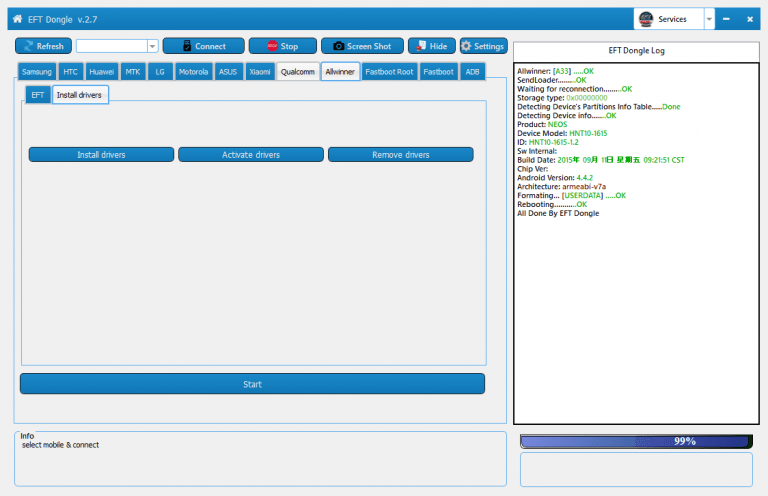
Task: Expand the Services dropdown arrow
Action: [709, 19]
